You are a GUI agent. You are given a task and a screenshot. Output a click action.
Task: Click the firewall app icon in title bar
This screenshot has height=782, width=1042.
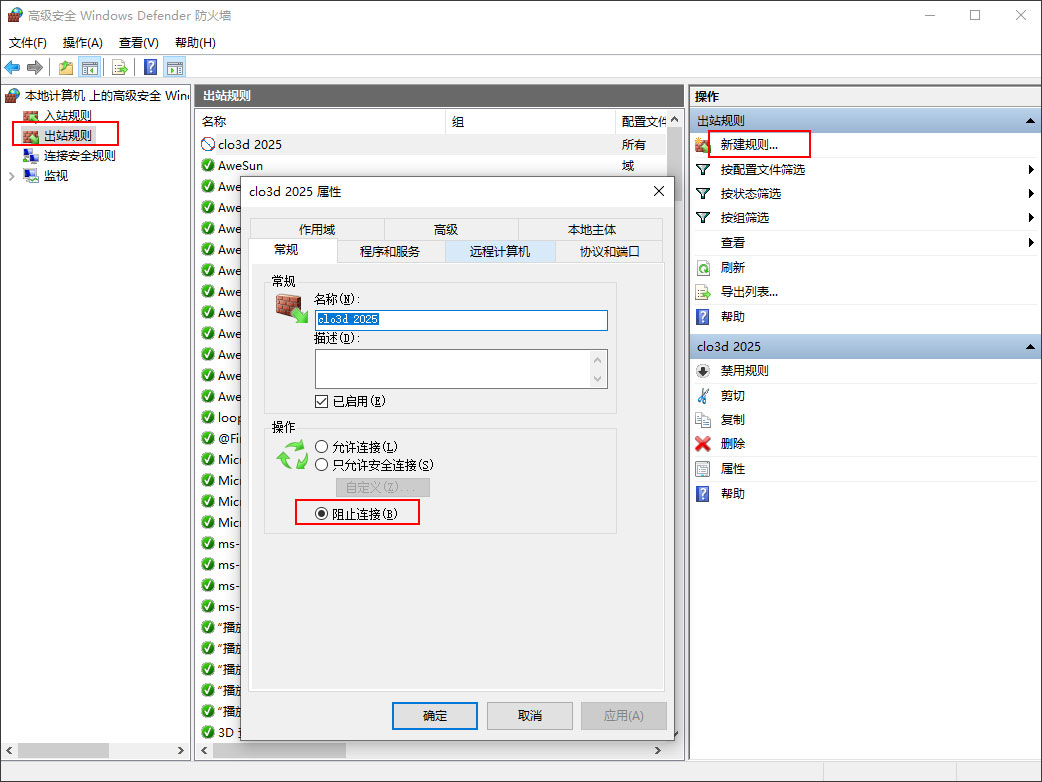click(x=15, y=15)
